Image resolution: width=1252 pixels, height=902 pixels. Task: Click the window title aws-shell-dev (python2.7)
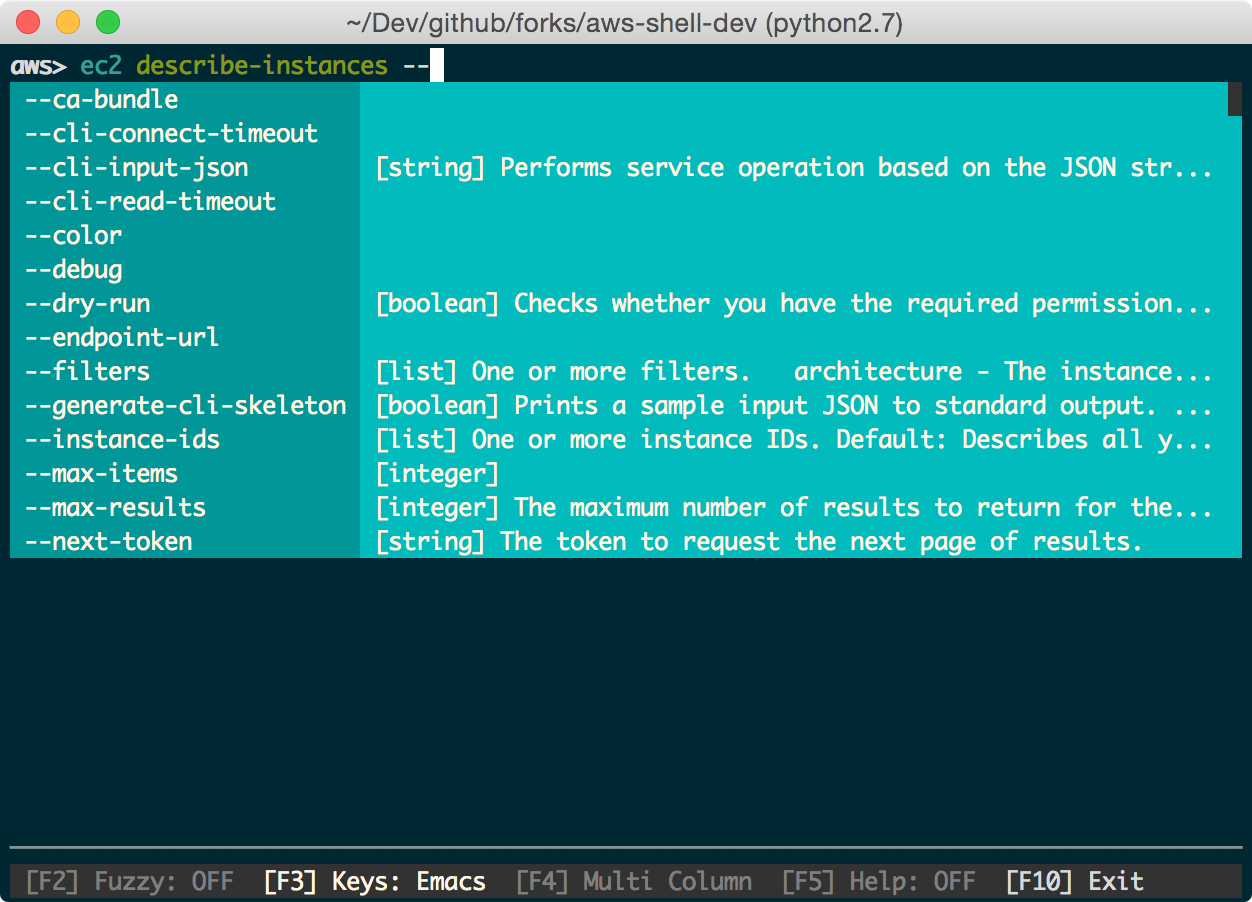[625, 21]
